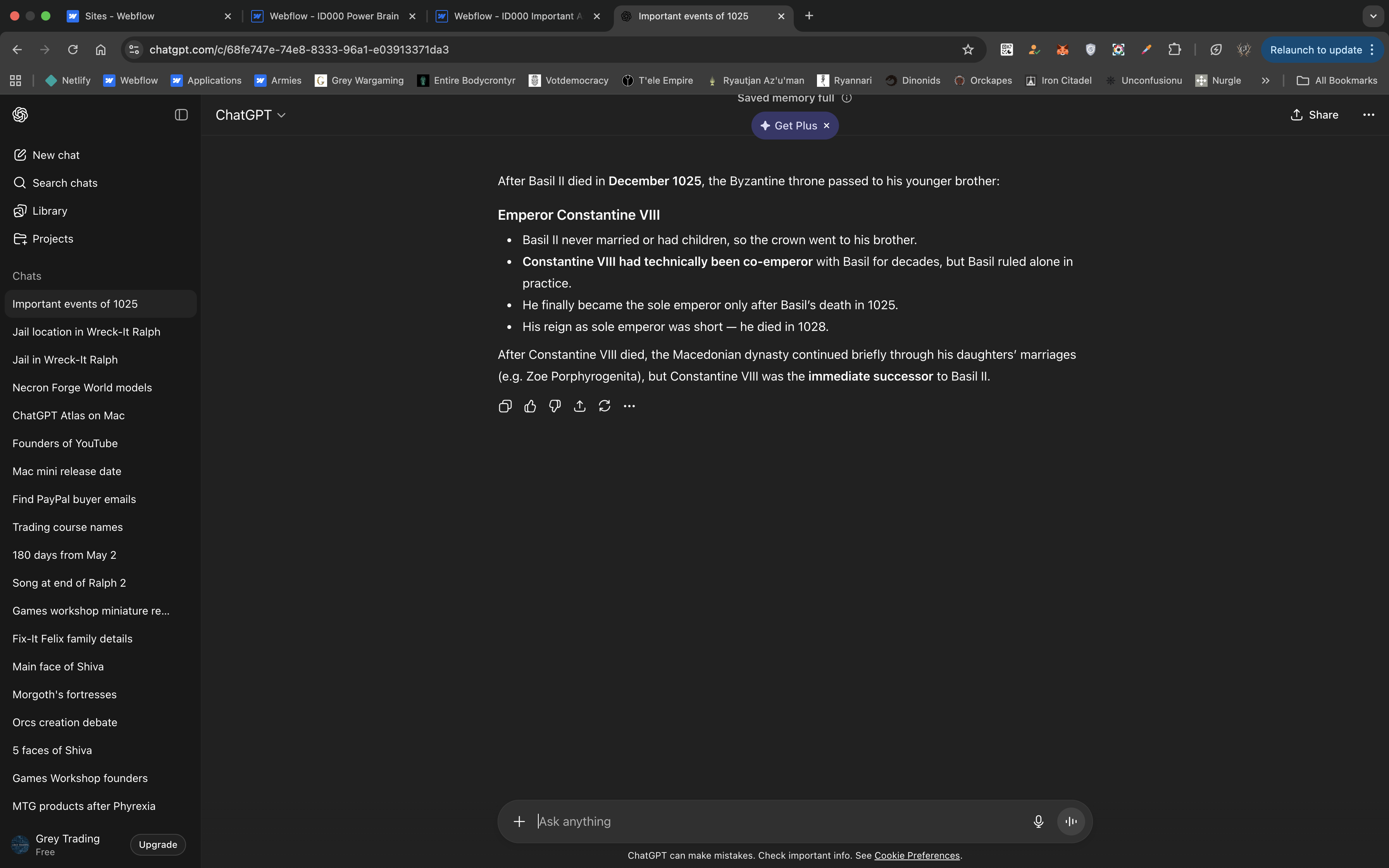
Task: Open conversation options three-dot menu top right
Action: [1368, 115]
